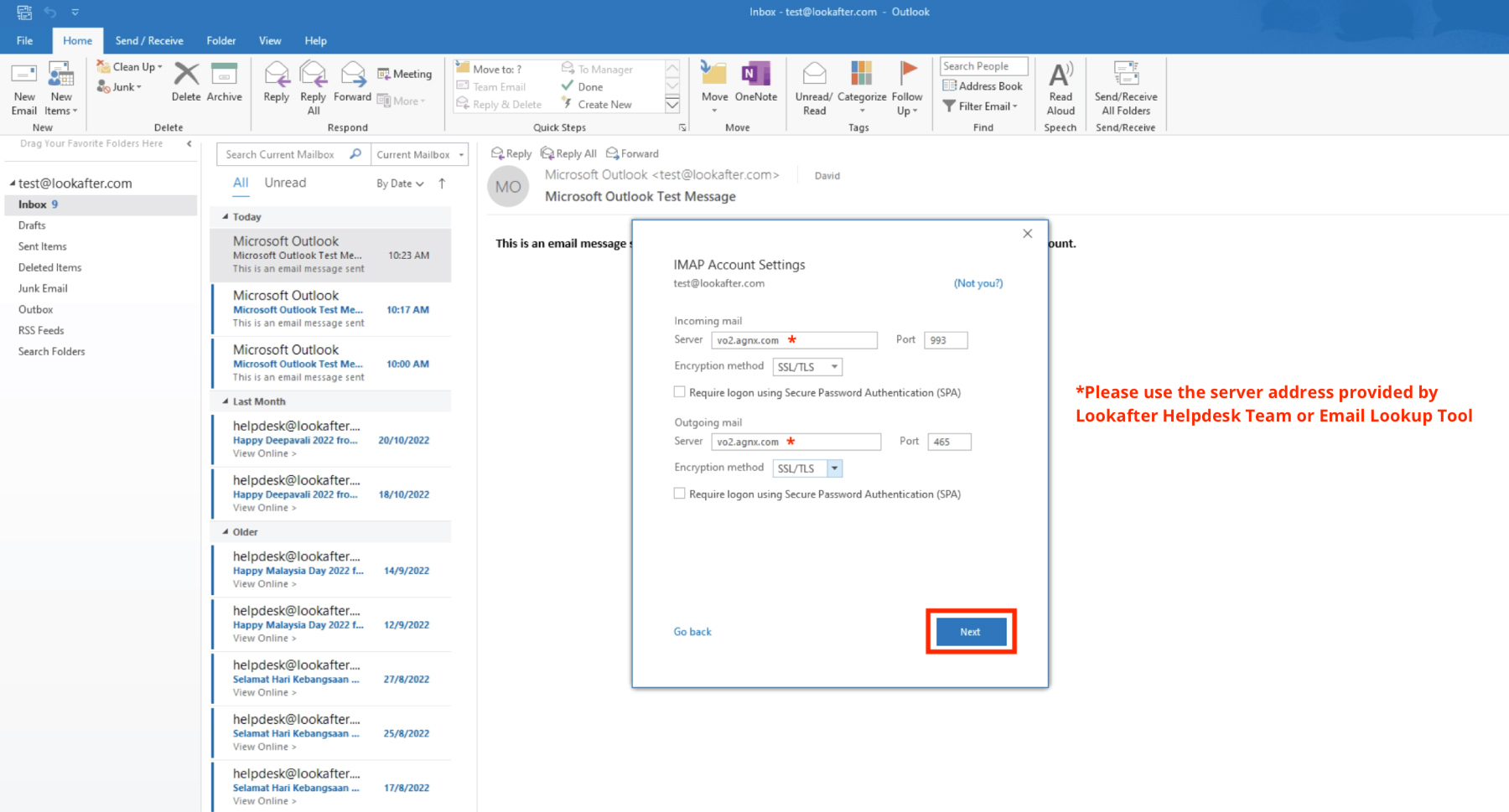
Task: Click the incoming mail Port field
Action: click(x=945, y=340)
